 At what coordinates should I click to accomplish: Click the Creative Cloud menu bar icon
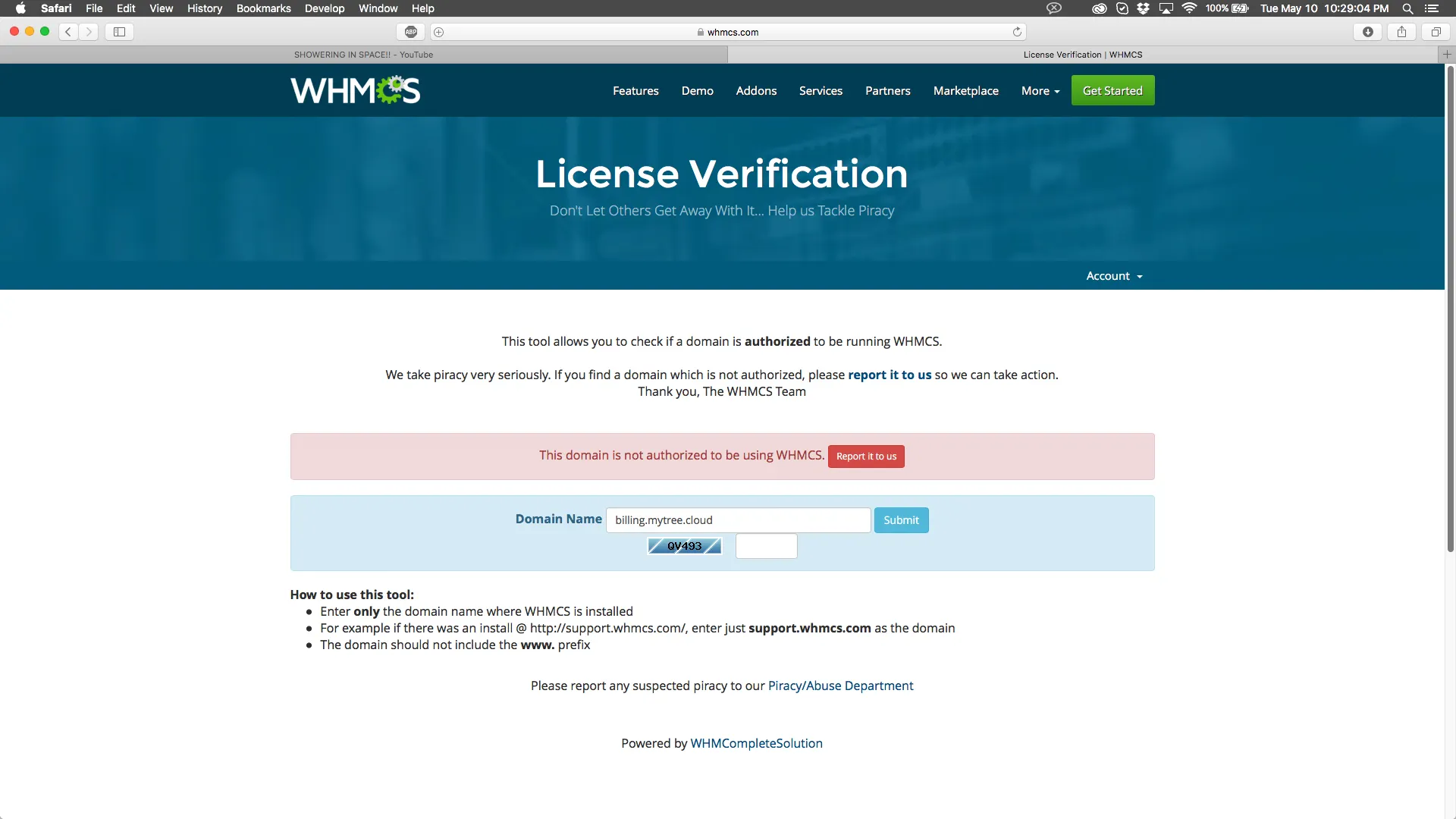point(1100,8)
